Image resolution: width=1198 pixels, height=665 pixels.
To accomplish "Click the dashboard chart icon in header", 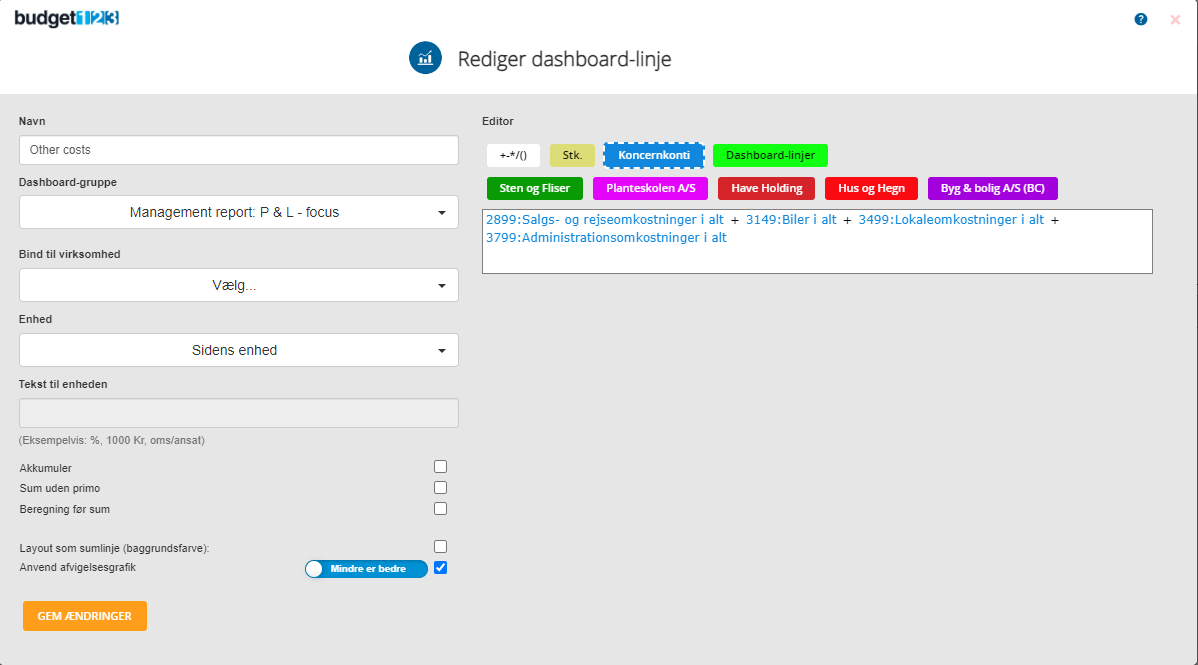I will tap(426, 58).
